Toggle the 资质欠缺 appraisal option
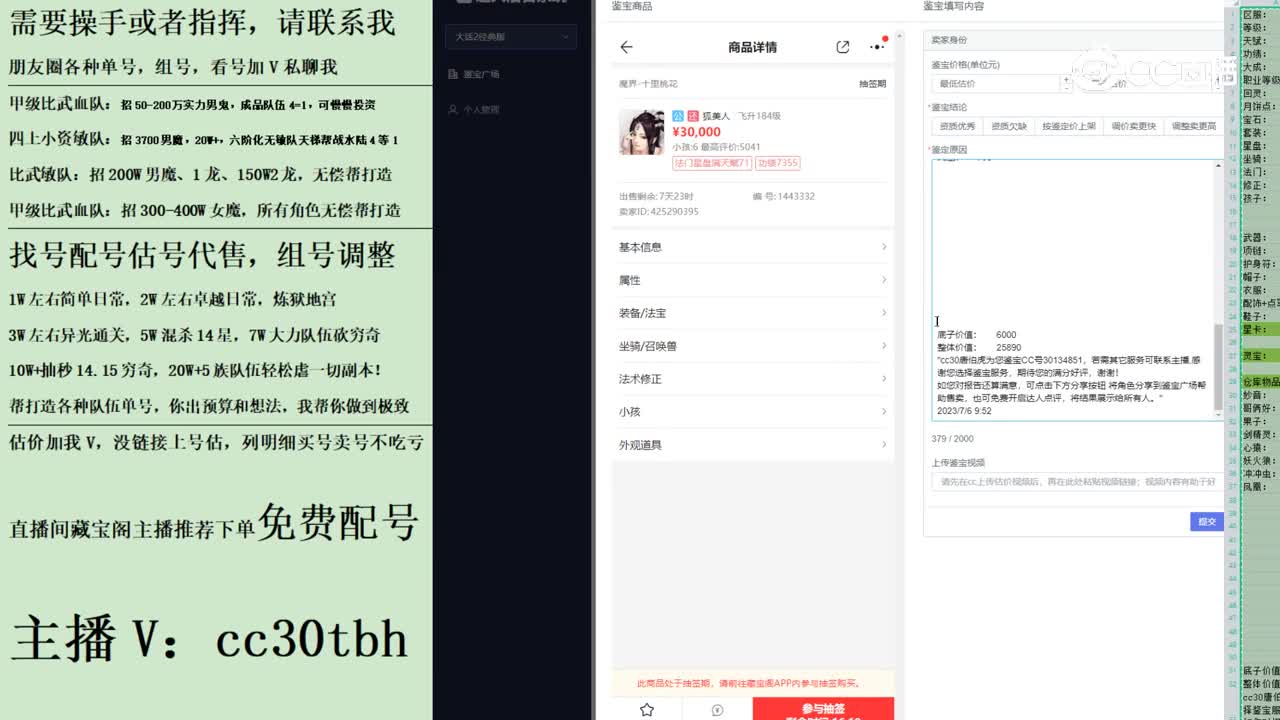Screen dimensions: 1280x720 [1009, 127]
